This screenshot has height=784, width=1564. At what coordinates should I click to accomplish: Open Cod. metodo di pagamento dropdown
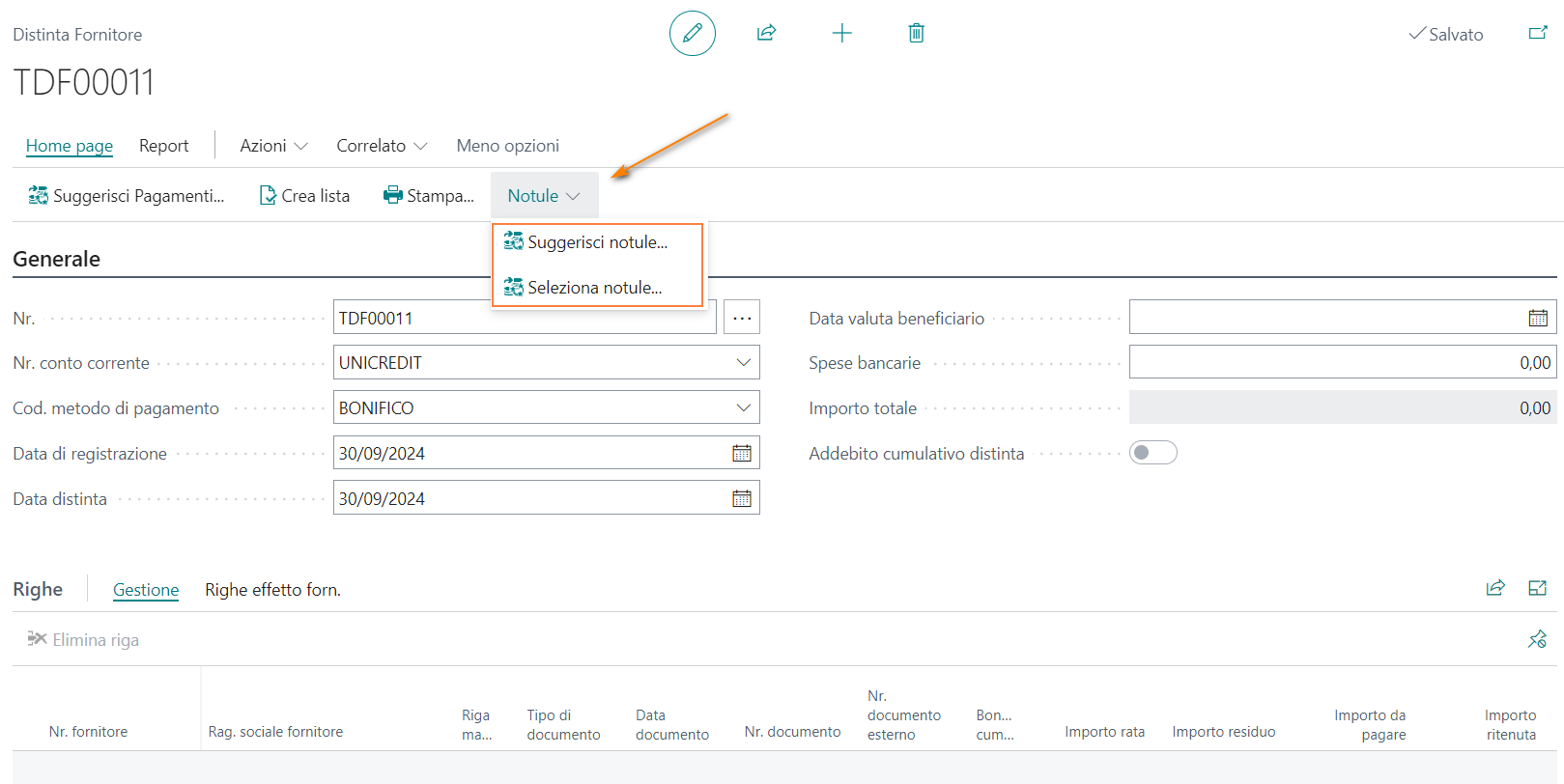click(x=743, y=408)
